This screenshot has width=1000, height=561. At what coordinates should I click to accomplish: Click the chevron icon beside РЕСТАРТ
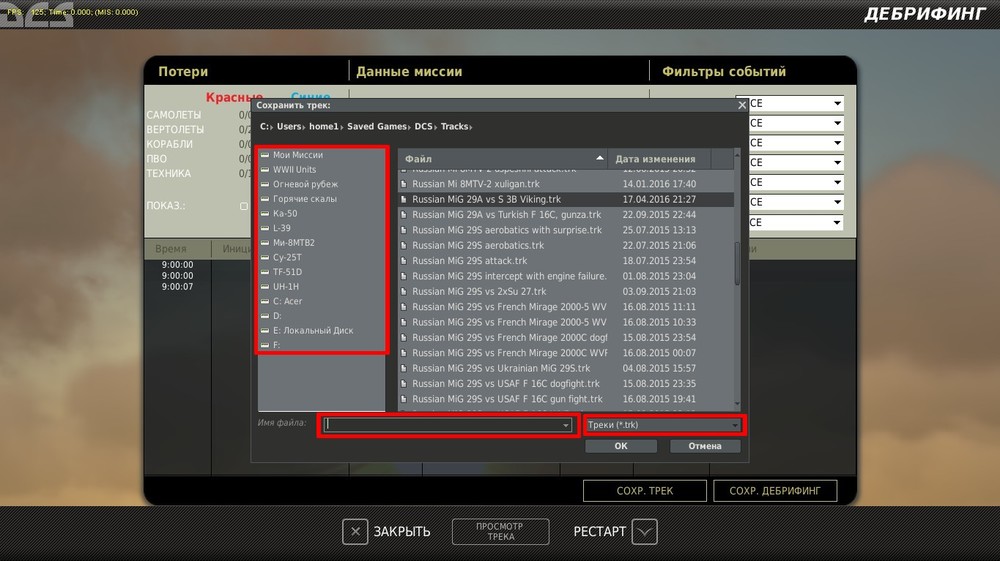[x=644, y=532]
